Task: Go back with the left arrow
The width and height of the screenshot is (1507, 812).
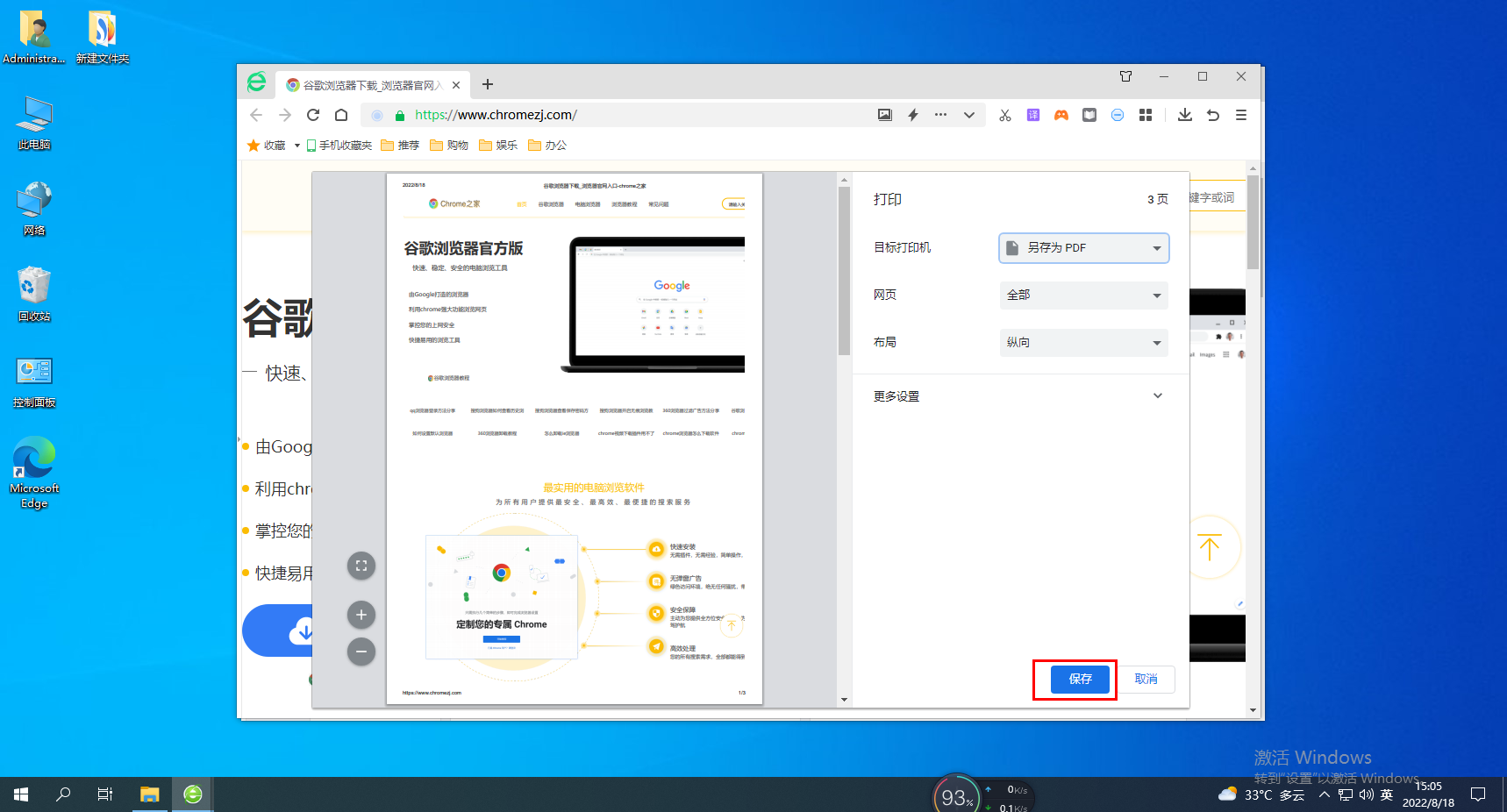Action: point(256,115)
